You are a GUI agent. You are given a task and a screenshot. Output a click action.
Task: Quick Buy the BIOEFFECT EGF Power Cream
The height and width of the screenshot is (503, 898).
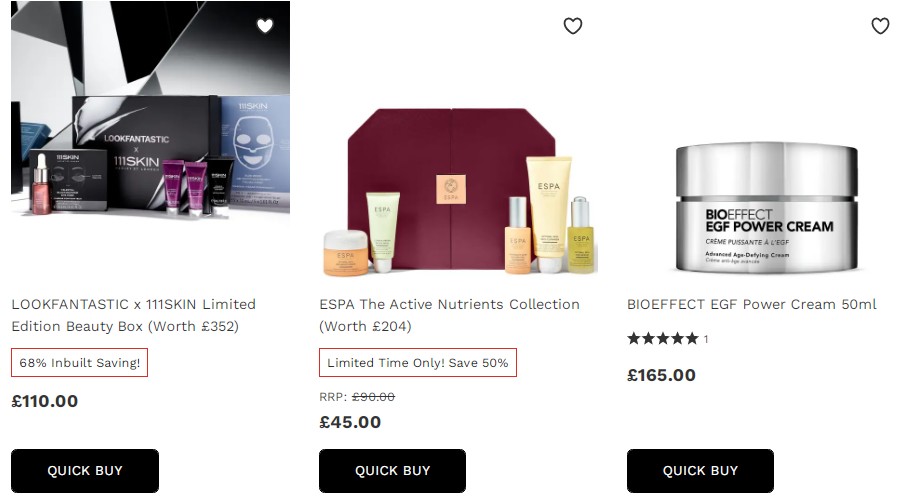point(700,471)
